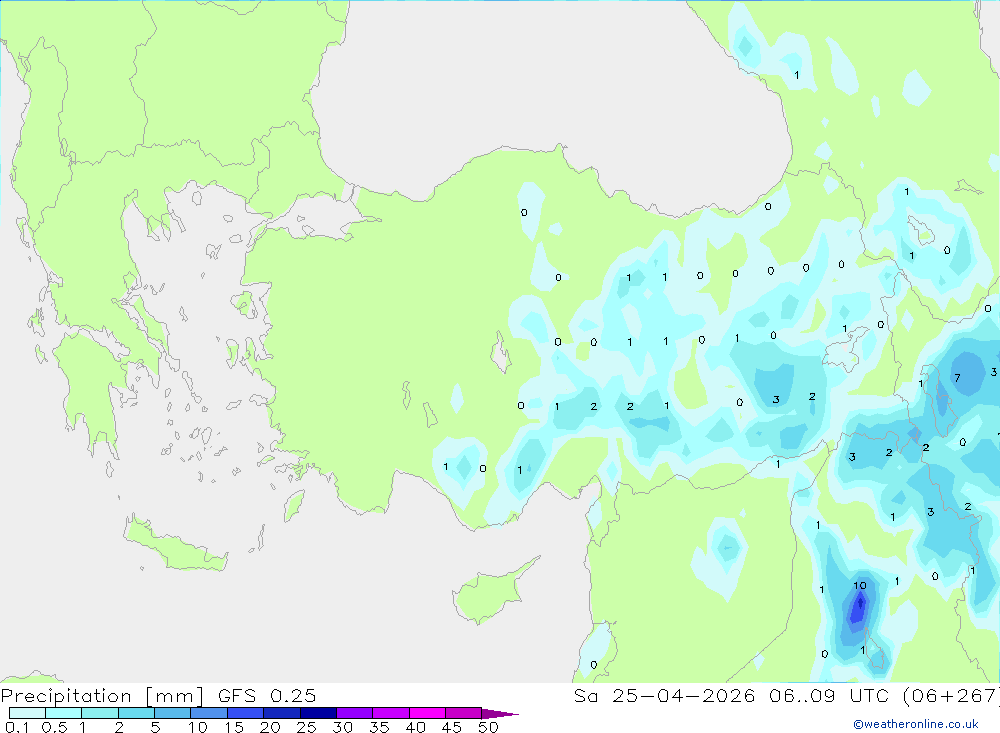Click the island of Crete on map

pyautogui.click(x=175, y=544)
